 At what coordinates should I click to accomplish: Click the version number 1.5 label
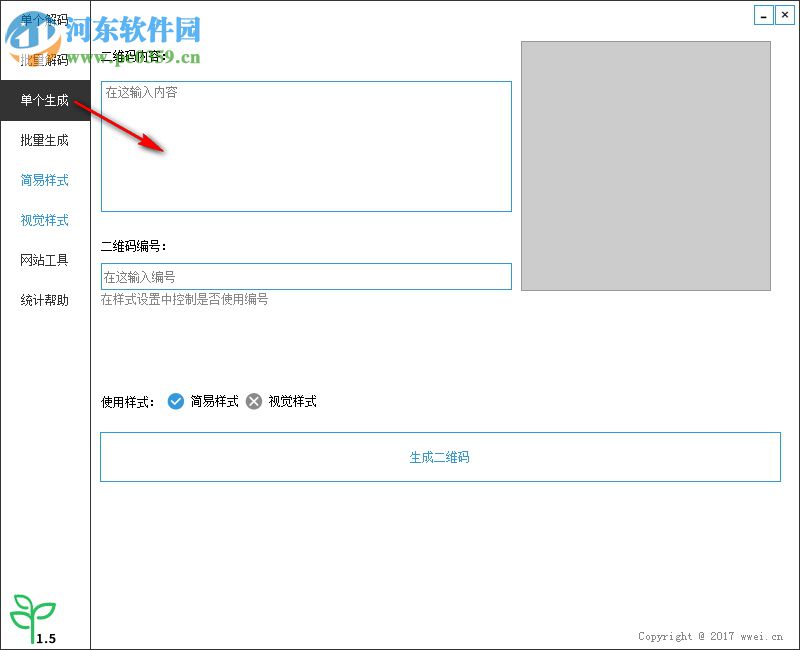coord(47,636)
